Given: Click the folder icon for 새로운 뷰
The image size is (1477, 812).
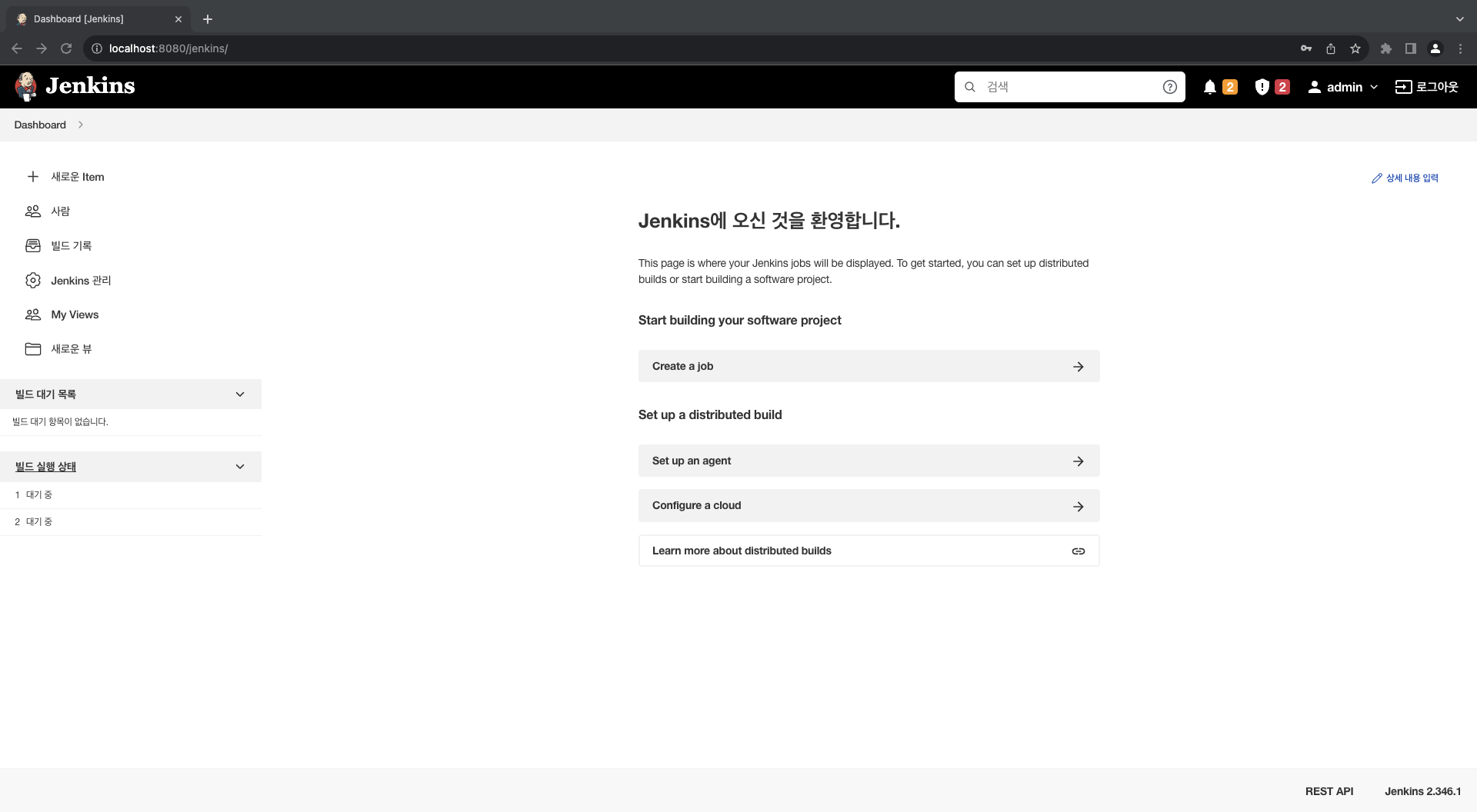Looking at the screenshot, I should tap(33, 349).
